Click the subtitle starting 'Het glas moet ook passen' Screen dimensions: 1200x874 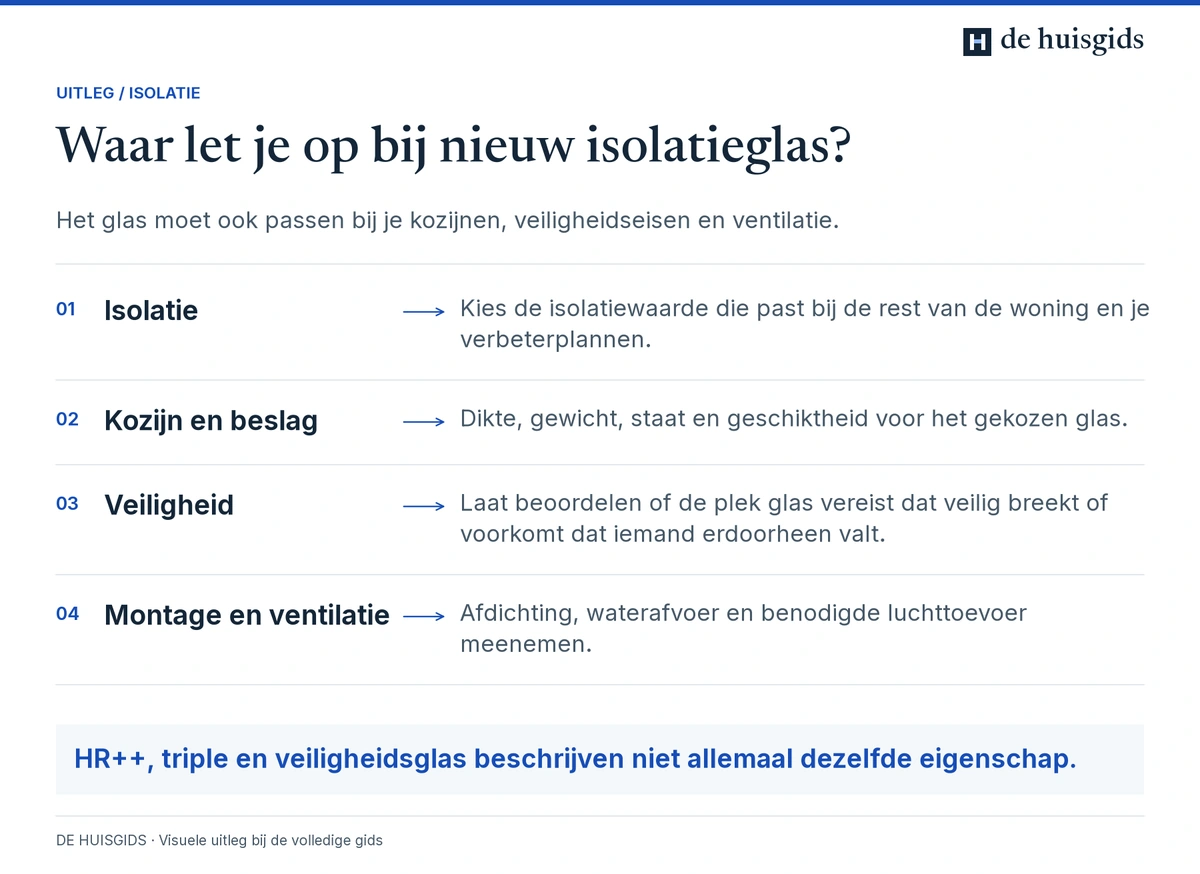pyautogui.click(x=447, y=220)
